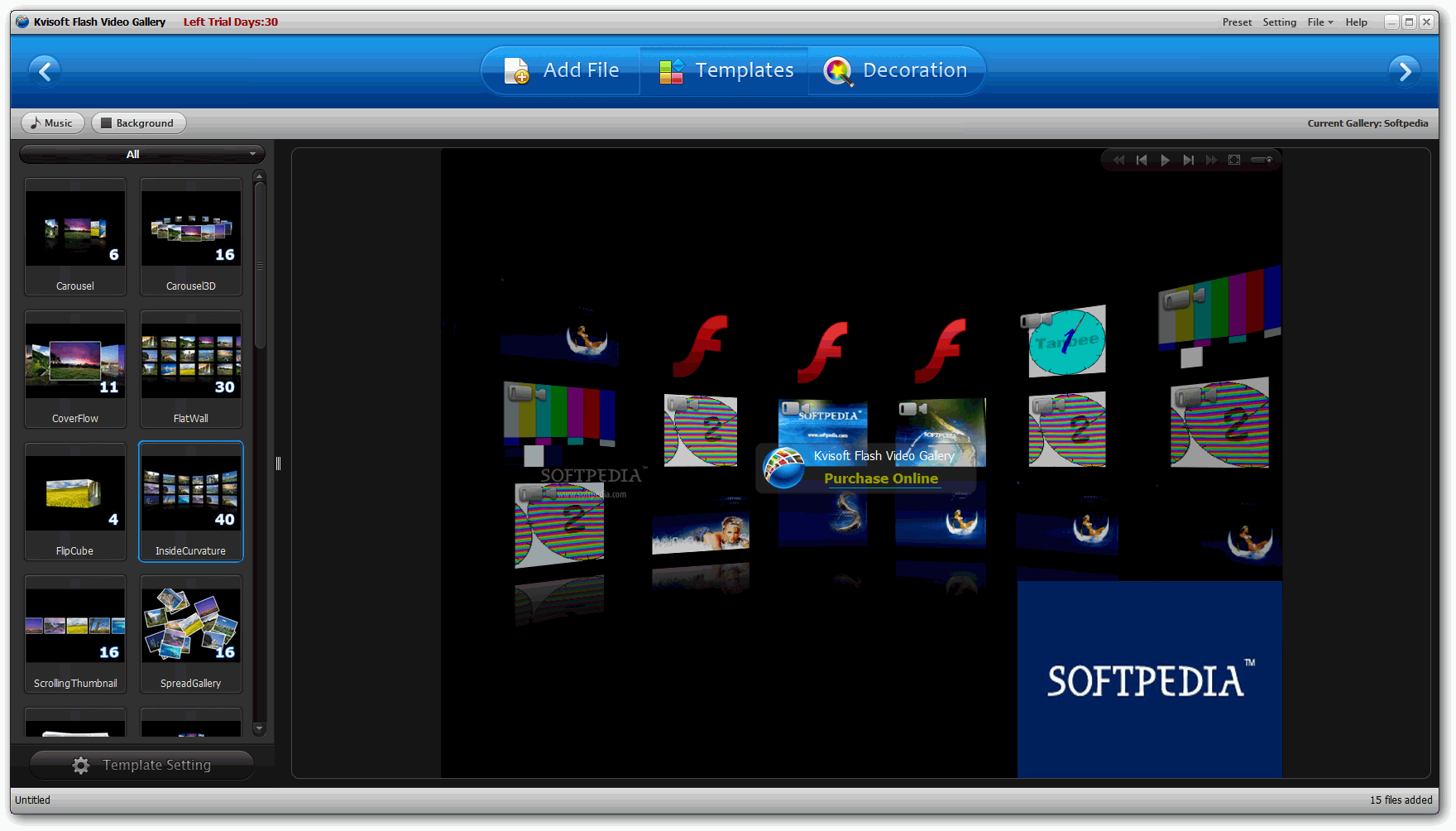
Task: Maximize the Kvisoft window
Action: click(1409, 22)
